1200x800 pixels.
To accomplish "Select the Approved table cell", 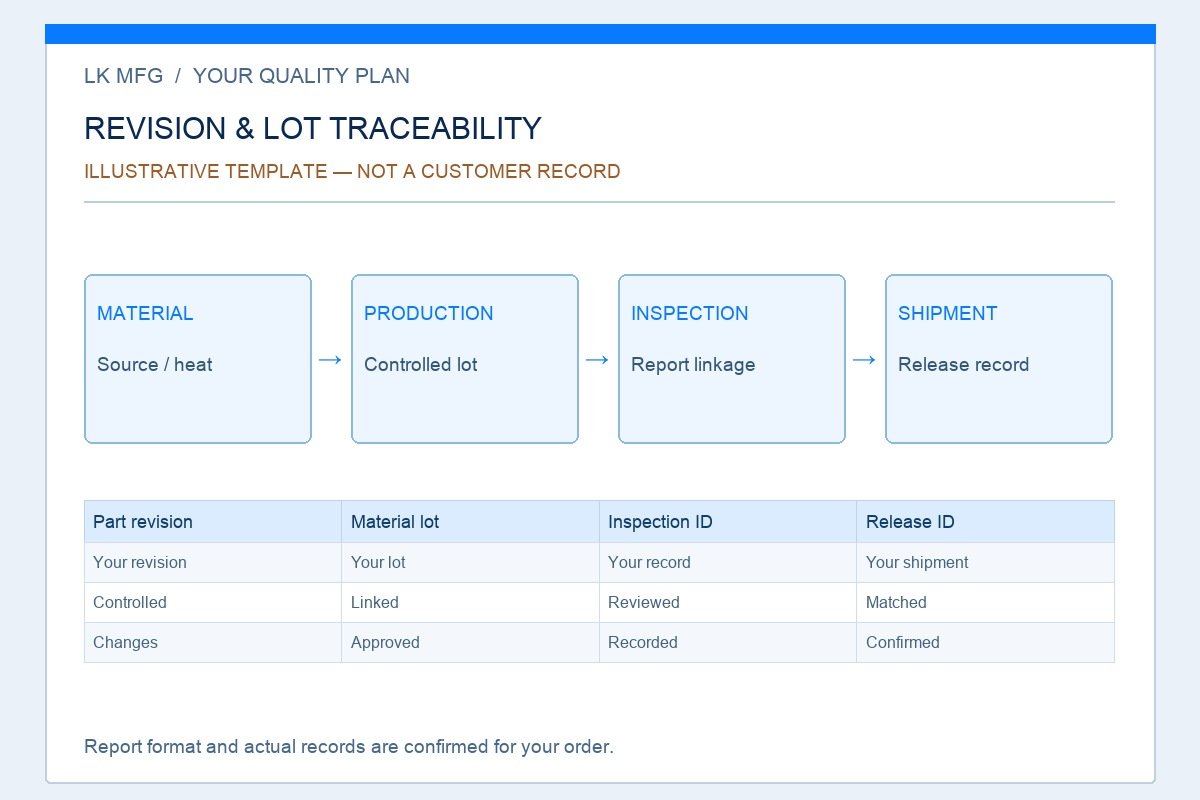I will (x=470, y=643).
